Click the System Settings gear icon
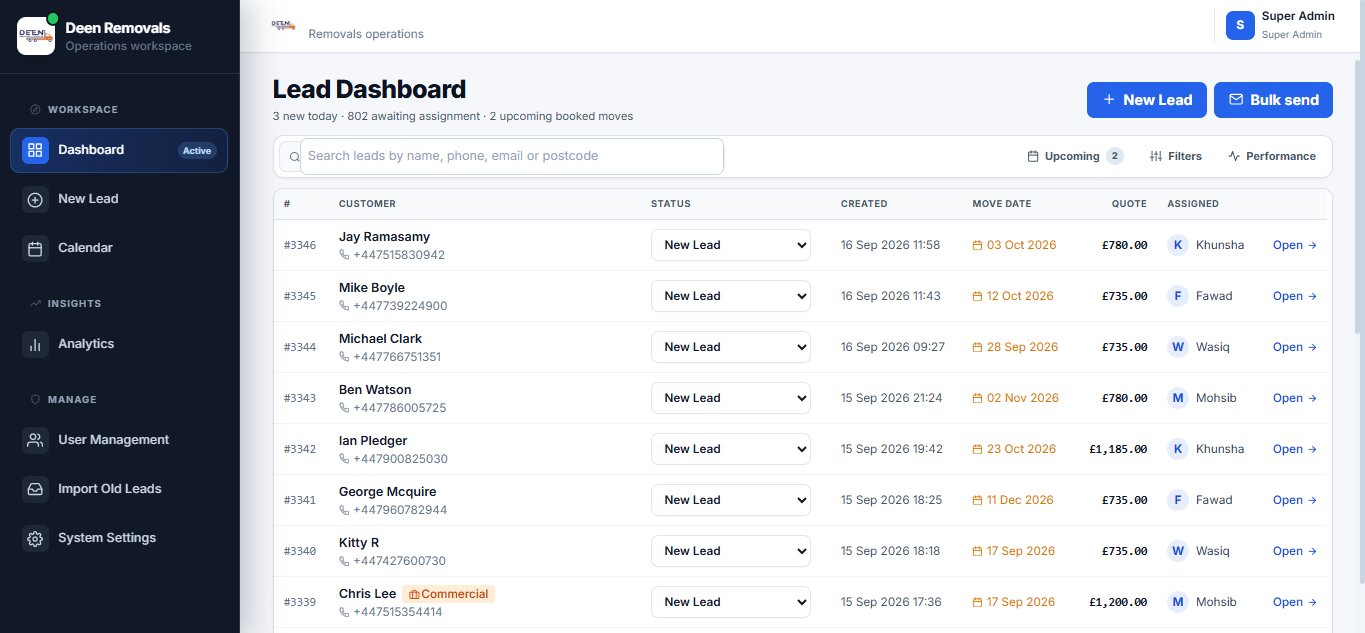Screen dimensions: 1365x633 pyautogui.click(x=35, y=538)
